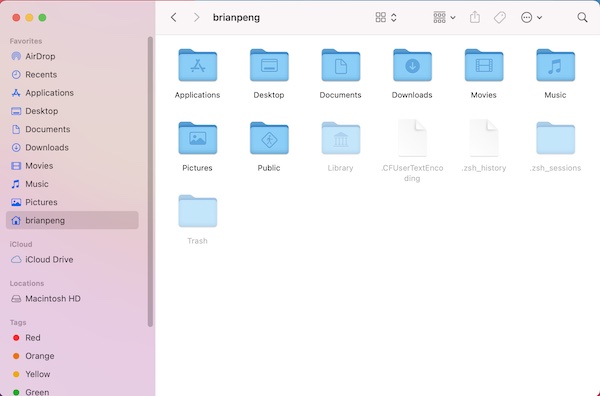Select the Public folder icon
Screen dimensions: 600x396
269,138
